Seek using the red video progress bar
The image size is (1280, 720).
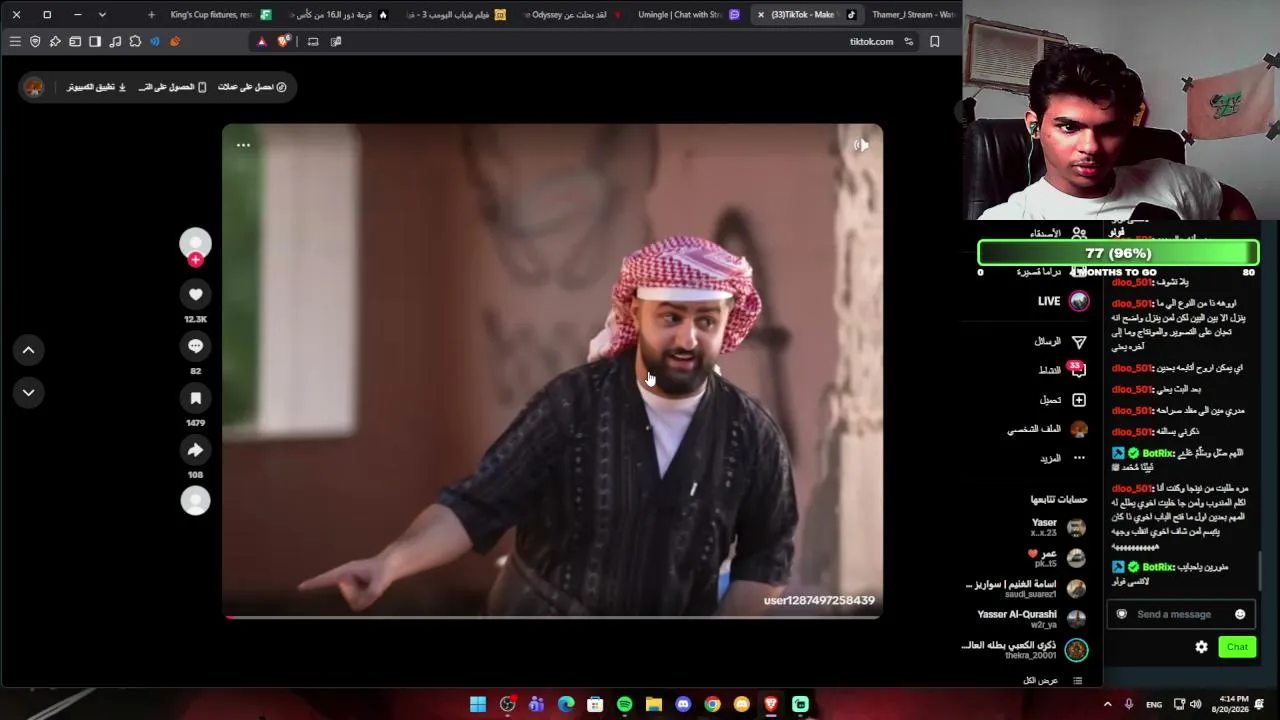552,617
